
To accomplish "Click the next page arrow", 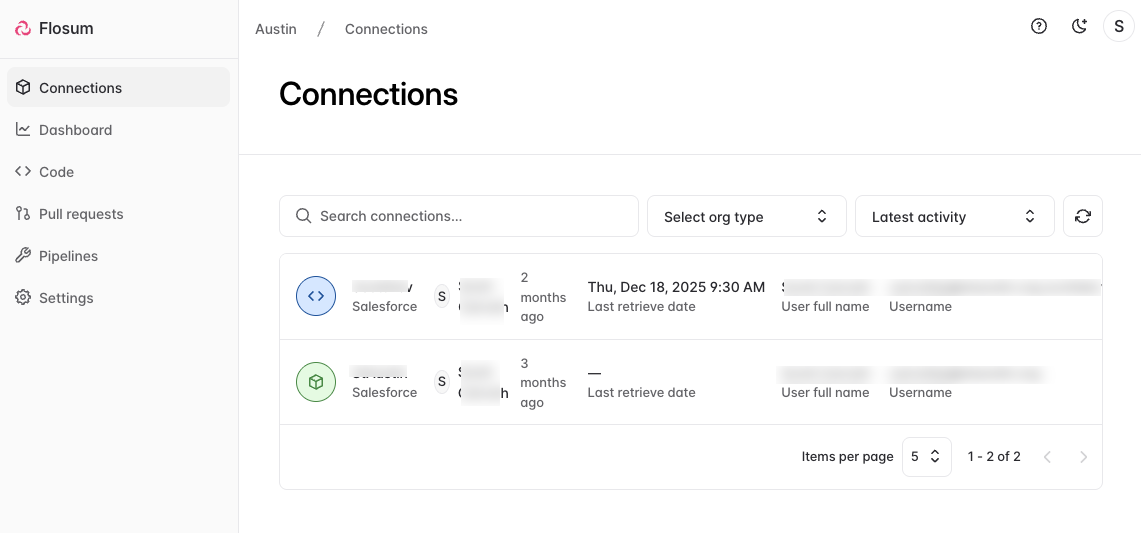I will 1083,457.
